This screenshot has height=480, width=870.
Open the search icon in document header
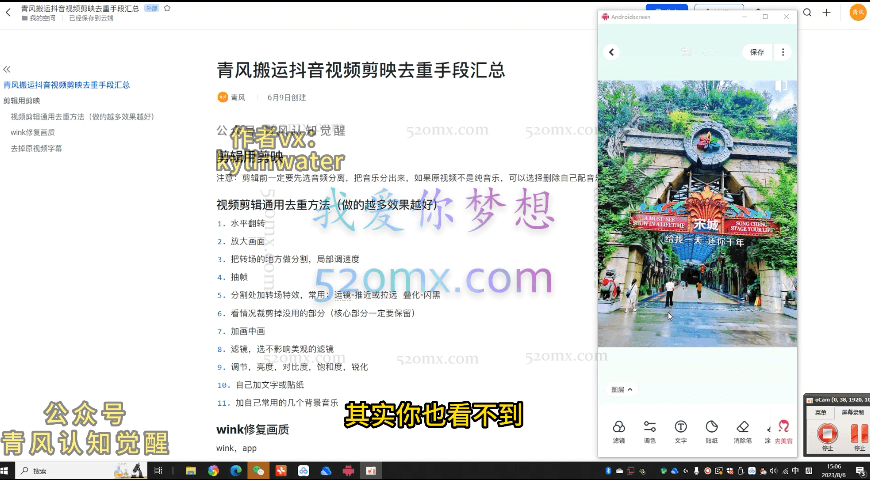(807, 12)
